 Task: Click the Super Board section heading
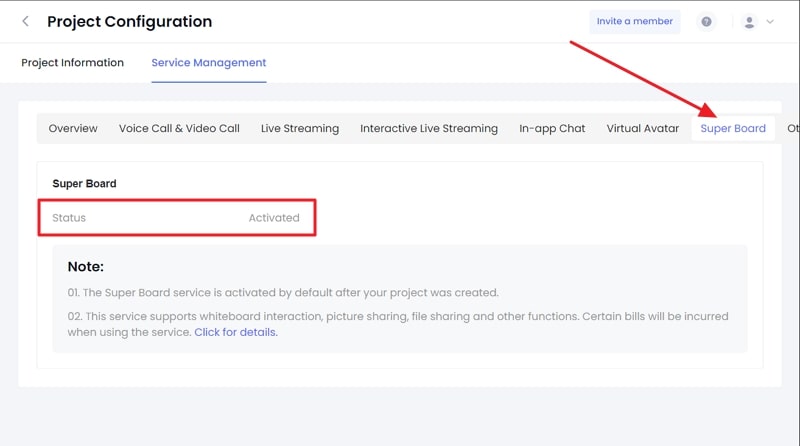point(84,184)
